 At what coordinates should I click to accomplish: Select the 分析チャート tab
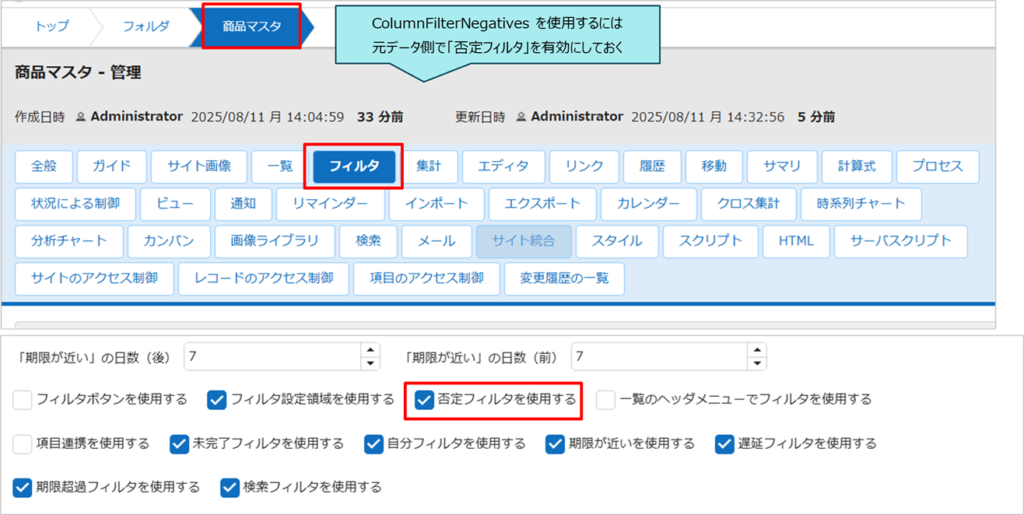(x=69, y=241)
